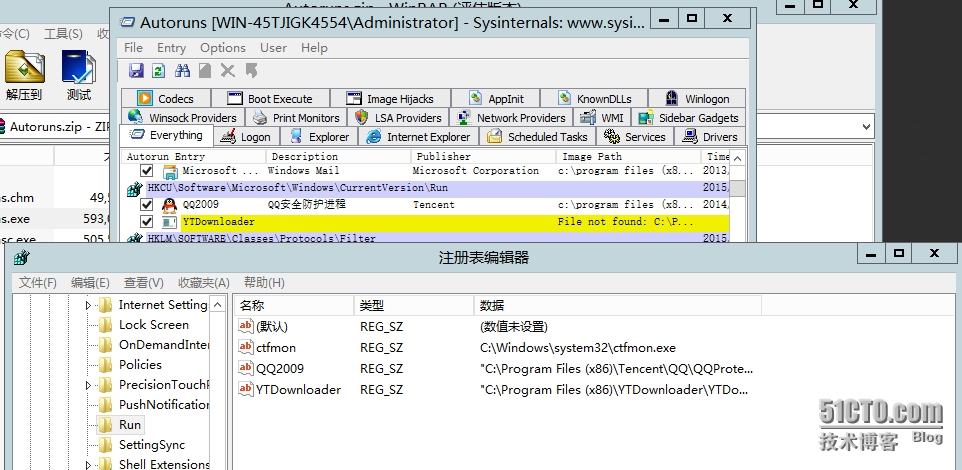This screenshot has height=470, width=962.
Task: Toggle the Microsoft Windows Mail entry checkbox
Action: click(146, 171)
